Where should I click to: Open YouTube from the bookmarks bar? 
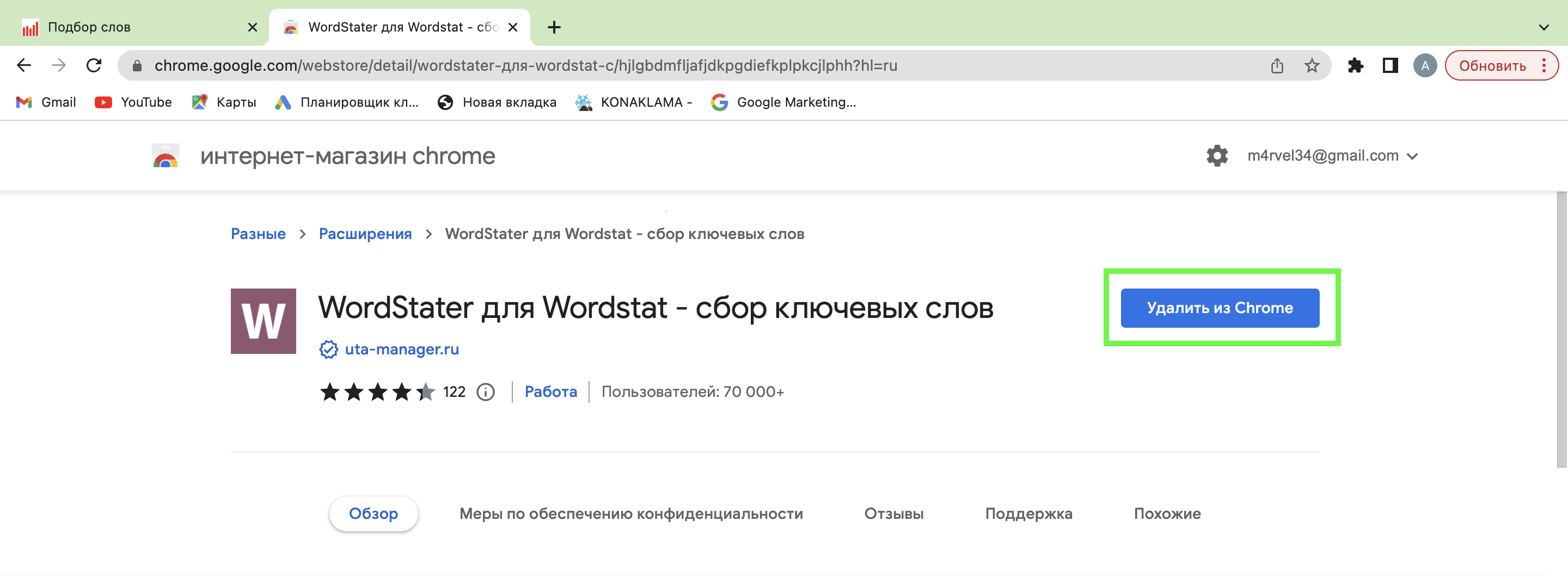(133, 102)
